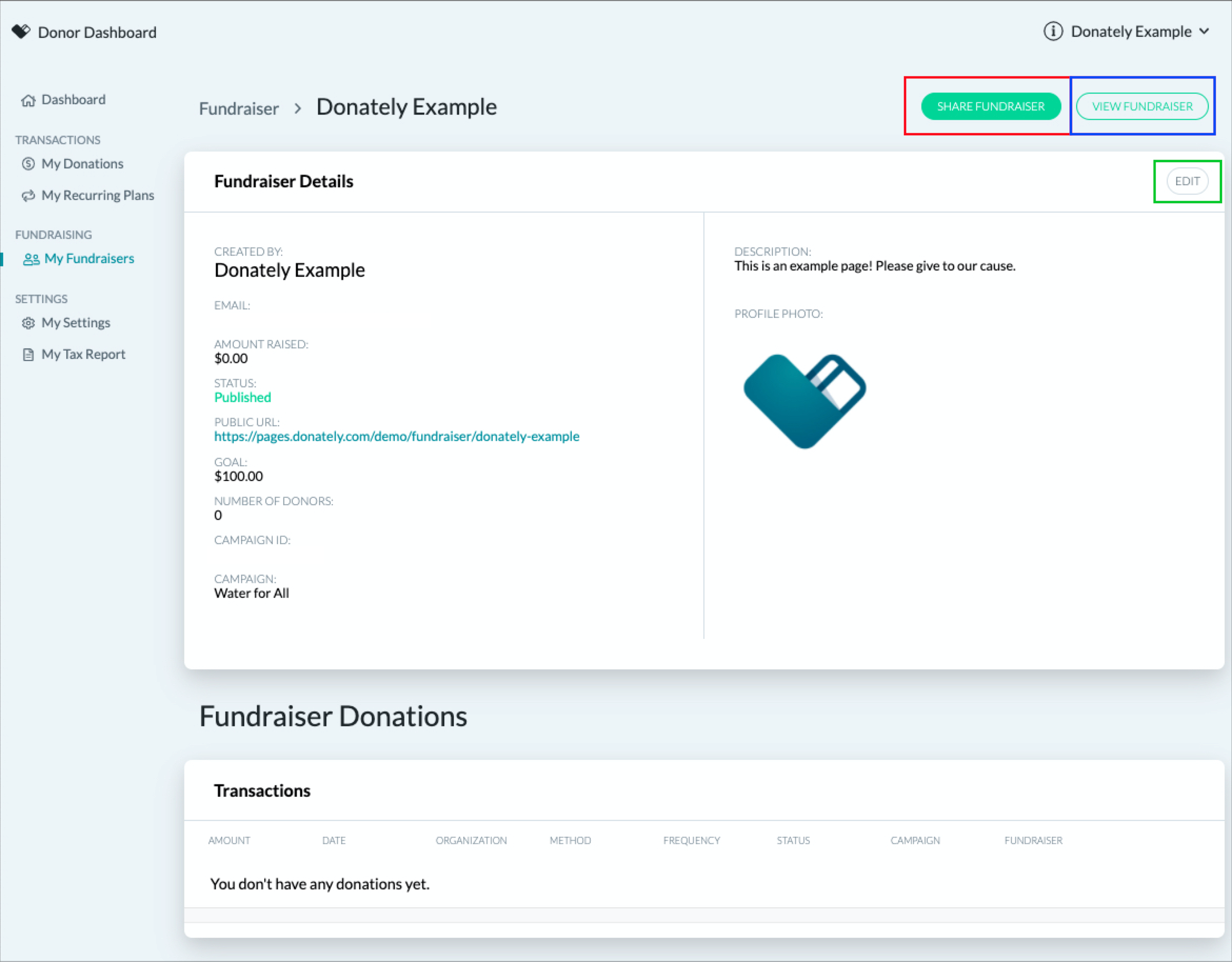Open My Settings

point(76,323)
